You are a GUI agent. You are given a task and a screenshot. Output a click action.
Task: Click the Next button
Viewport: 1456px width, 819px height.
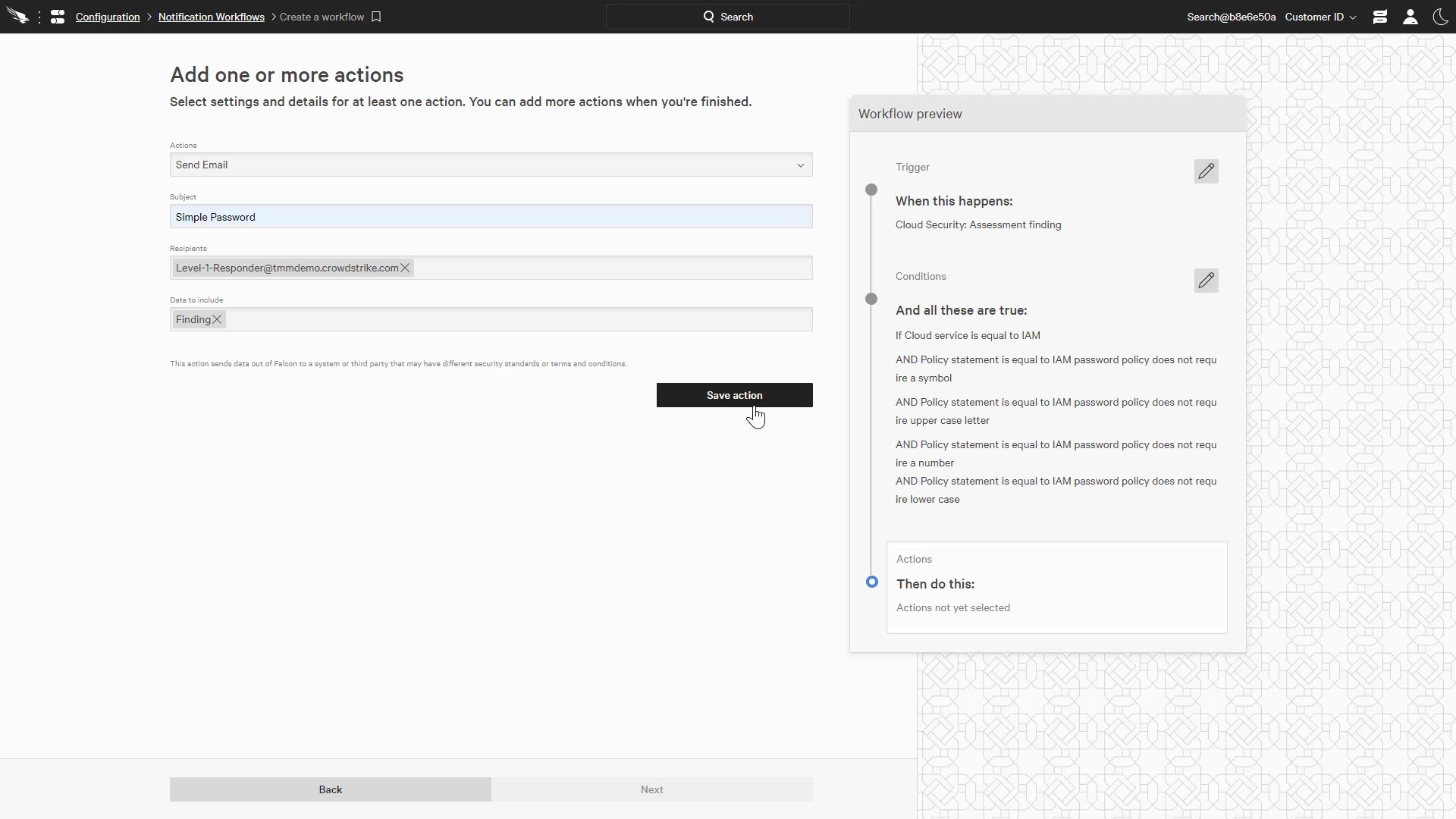point(651,789)
